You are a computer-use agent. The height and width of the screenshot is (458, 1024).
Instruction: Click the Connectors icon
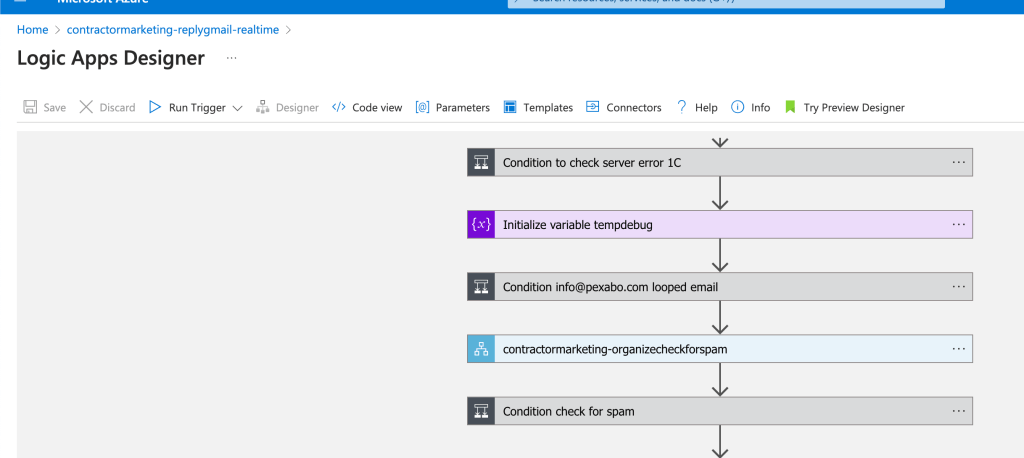click(x=592, y=107)
